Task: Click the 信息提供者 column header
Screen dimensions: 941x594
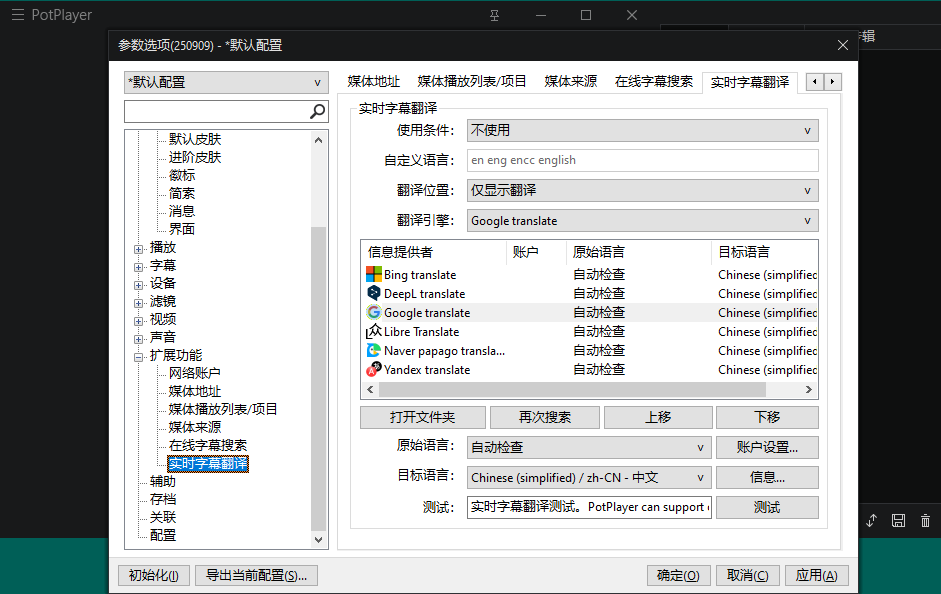Action: [x=434, y=252]
